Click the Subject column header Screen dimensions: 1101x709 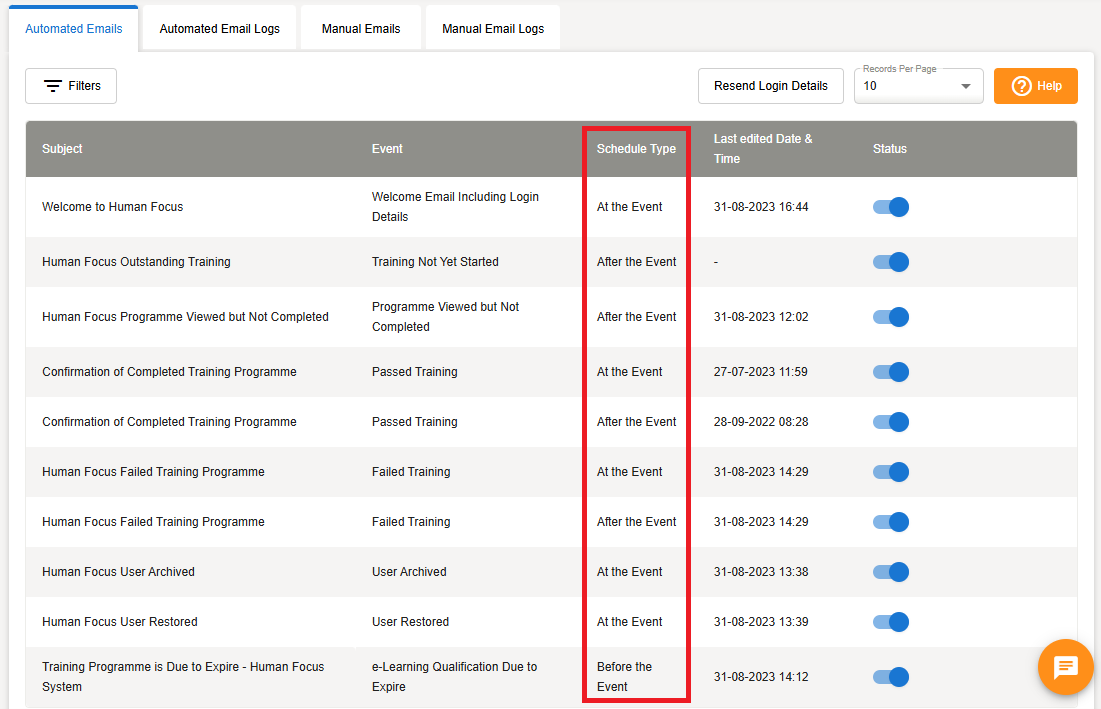pos(62,149)
